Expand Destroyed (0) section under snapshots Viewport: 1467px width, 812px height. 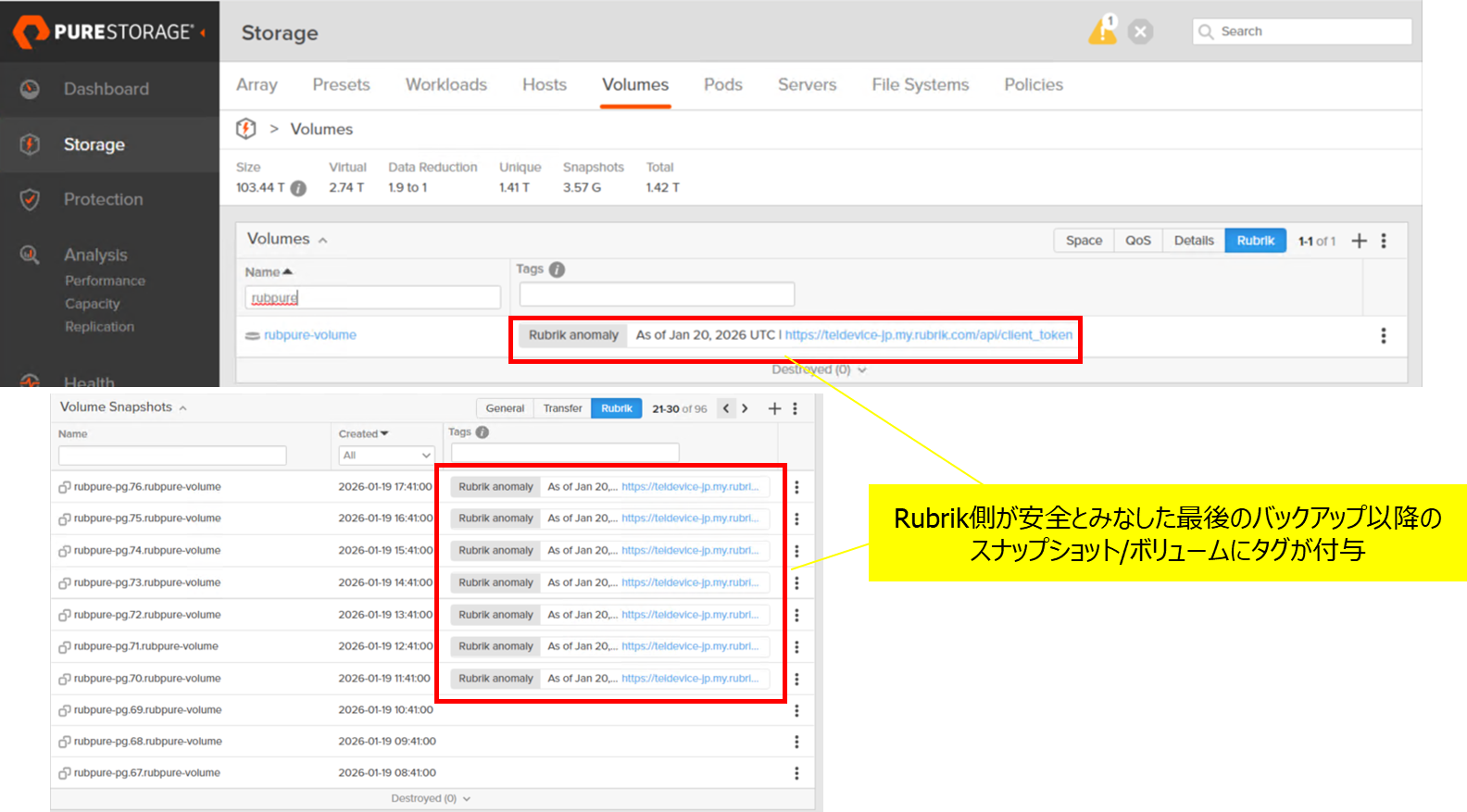pyautogui.click(x=431, y=798)
